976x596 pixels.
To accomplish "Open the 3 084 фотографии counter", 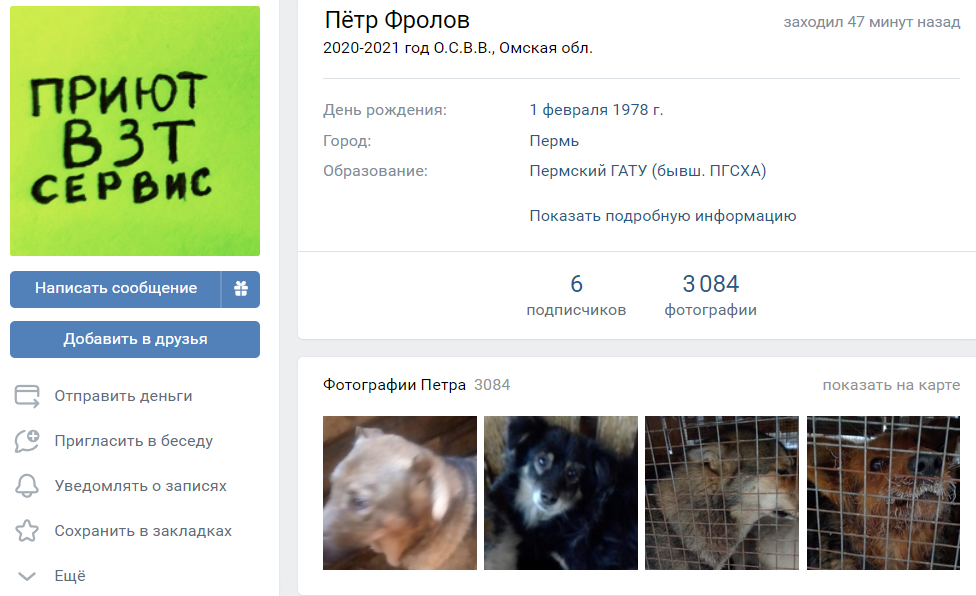I will 710,295.
